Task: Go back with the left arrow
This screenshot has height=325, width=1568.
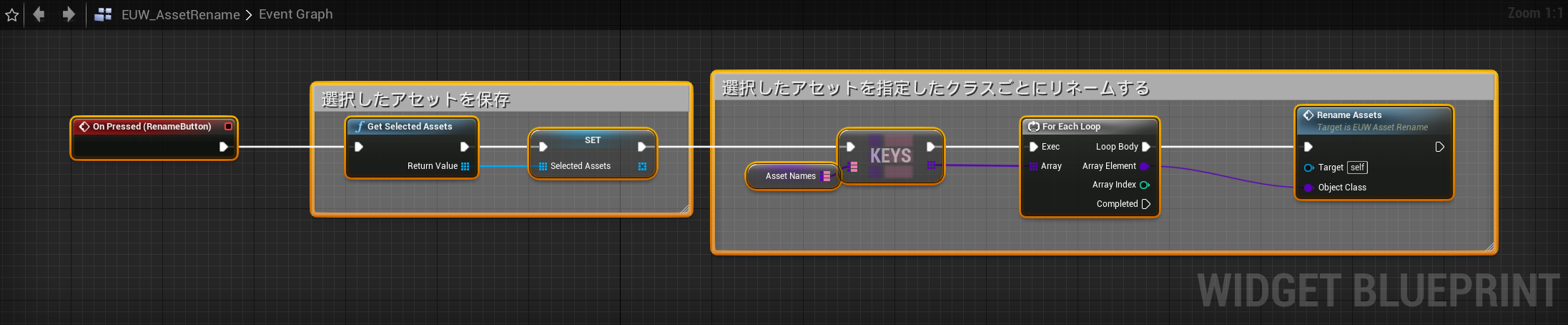Action: tap(39, 14)
